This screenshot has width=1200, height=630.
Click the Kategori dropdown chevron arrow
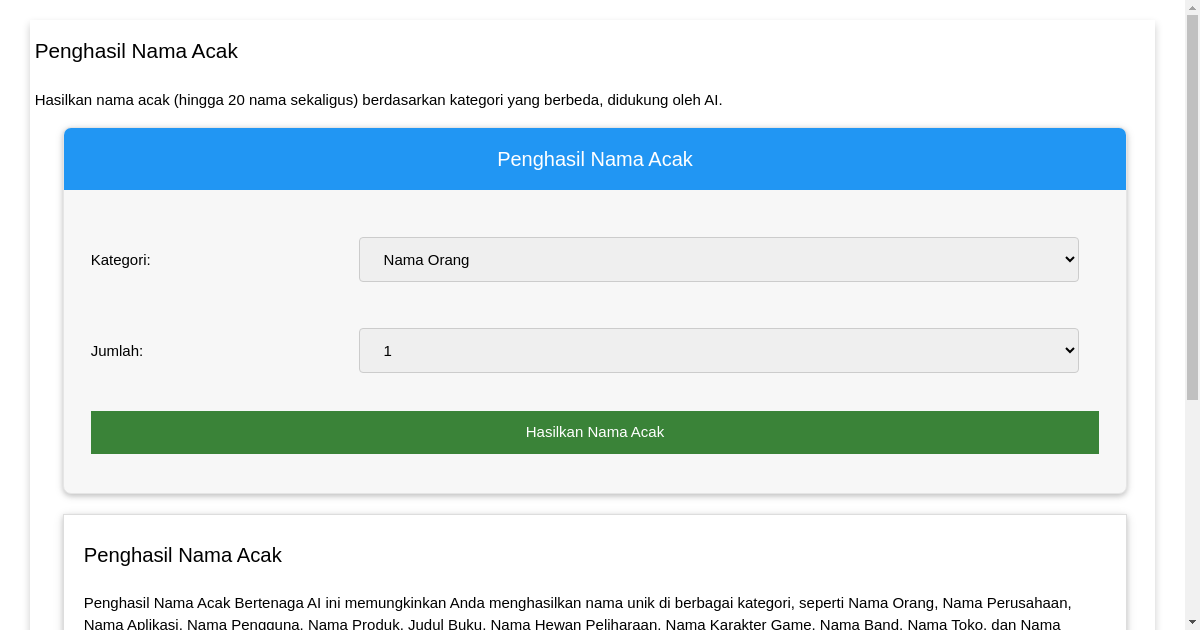click(x=1066, y=259)
